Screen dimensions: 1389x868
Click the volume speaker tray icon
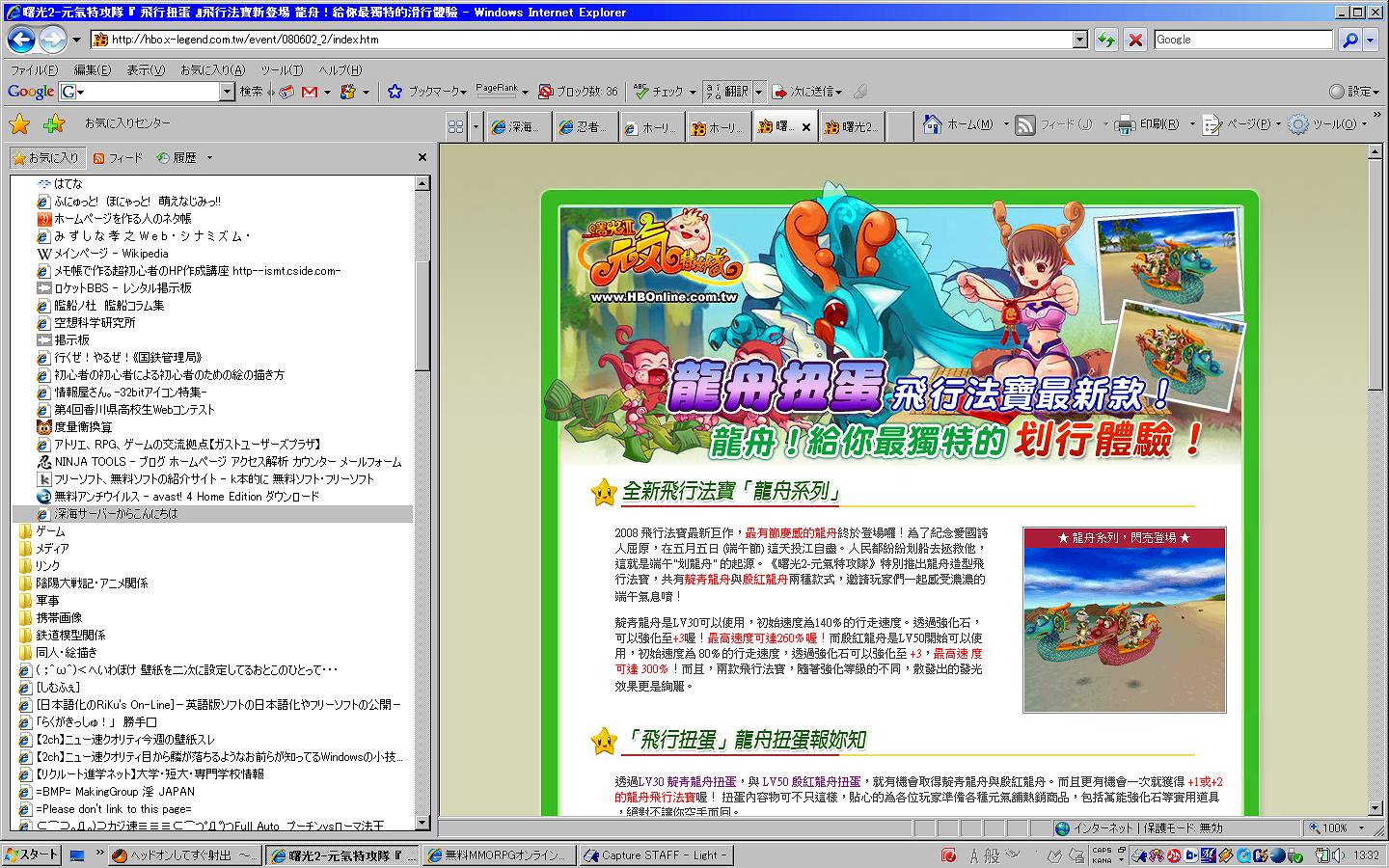click(1340, 855)
